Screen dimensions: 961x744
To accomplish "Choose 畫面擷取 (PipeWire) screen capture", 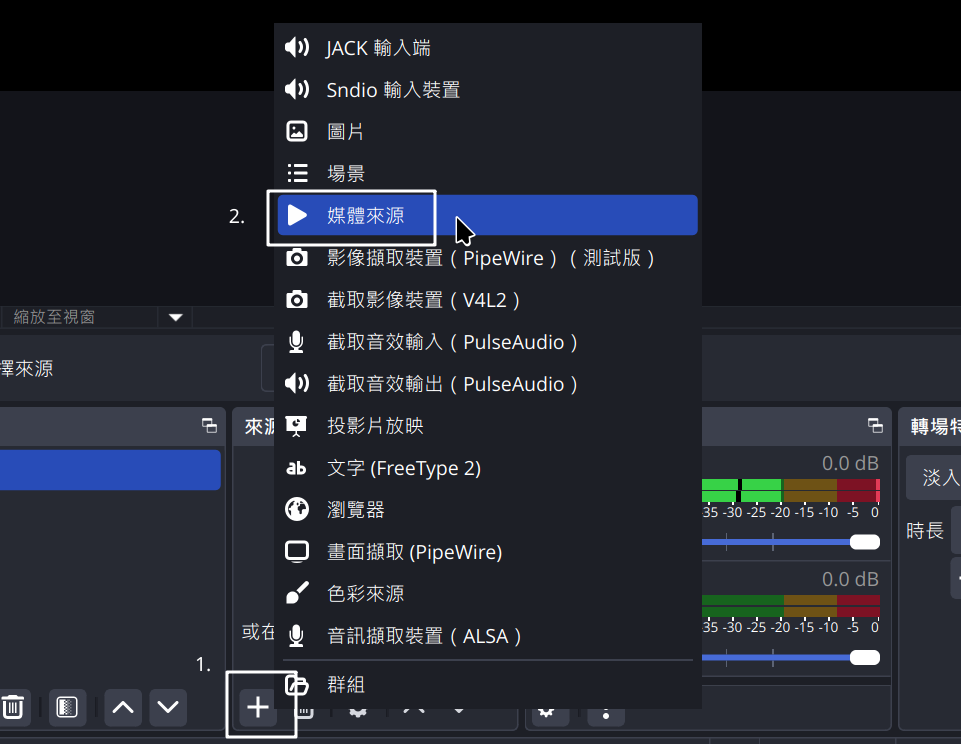I will pos(487,552).
